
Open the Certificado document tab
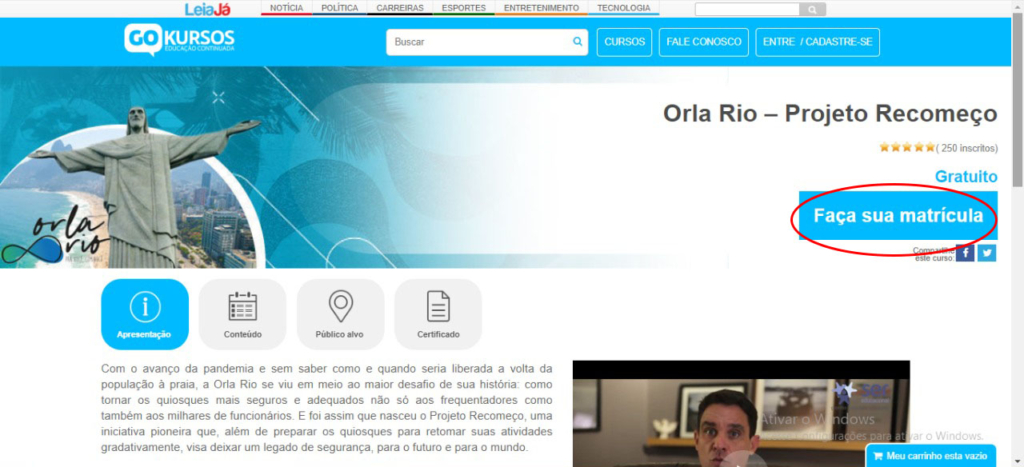(438, 314)
